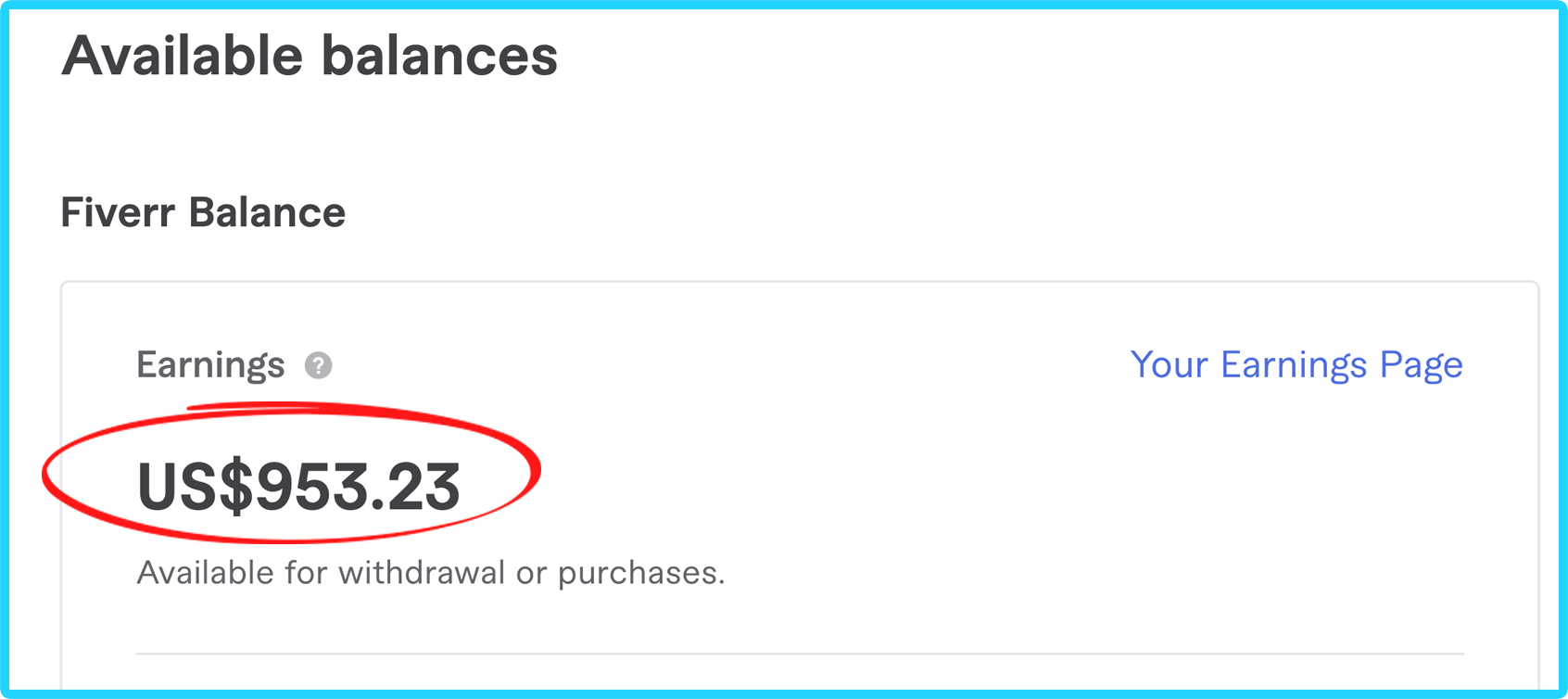Click the word Balance in Fiverr Balance
The height and width of the screenshot is (699, 1568).
tap(267, 212)
